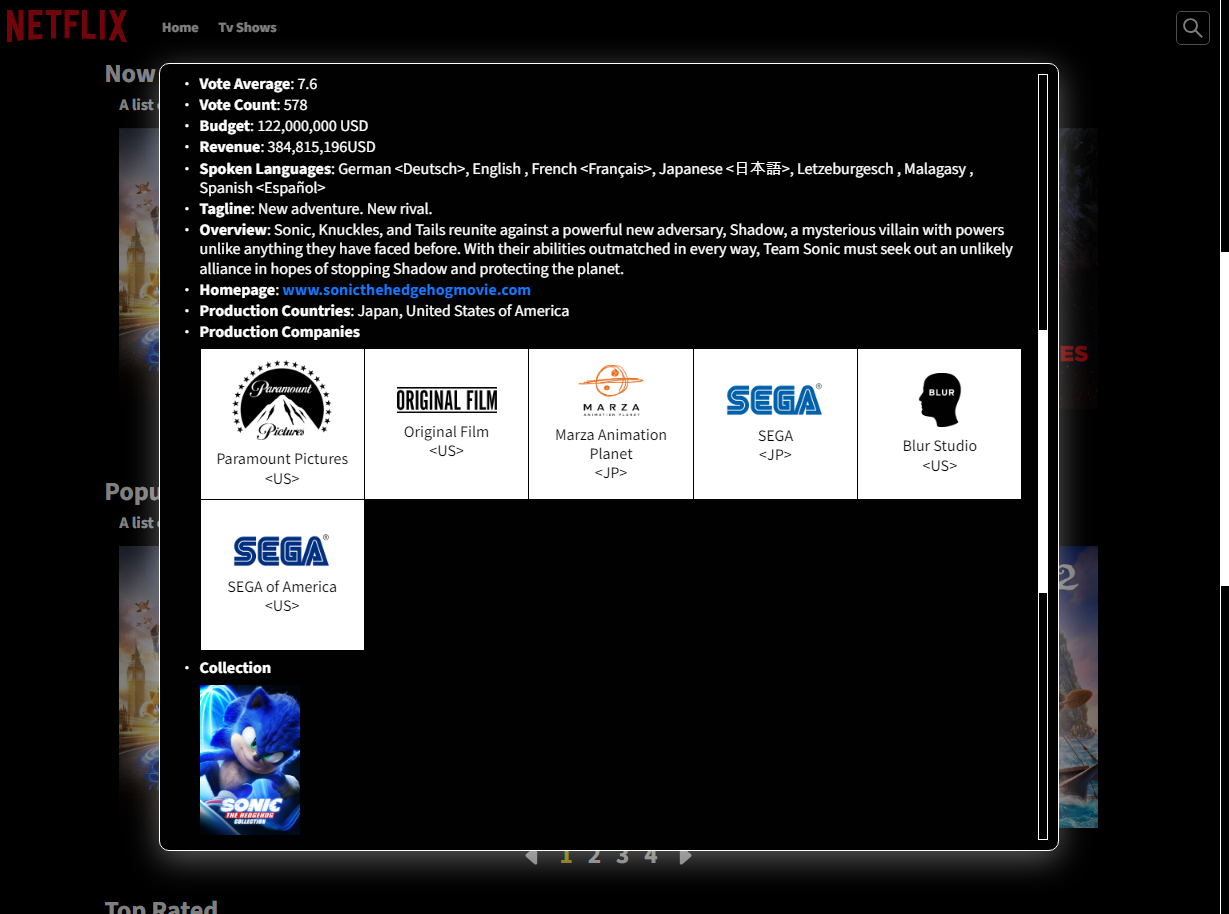Go to the previous page arrow

coord(531,857)
